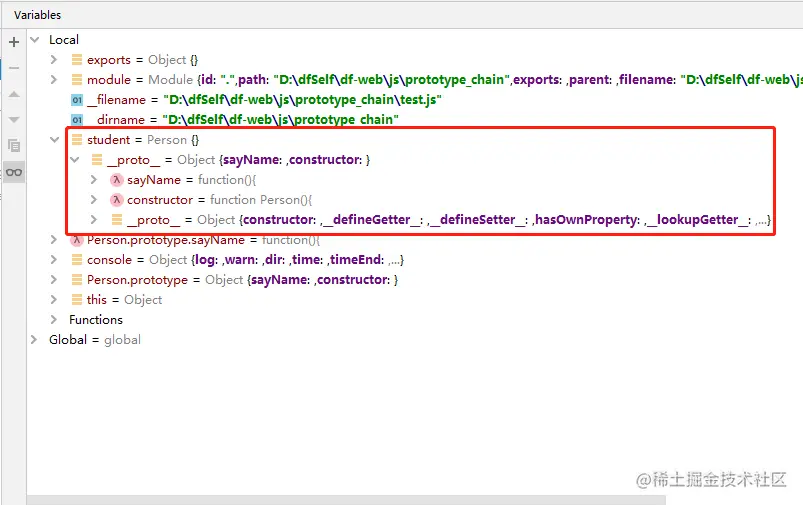Click the object icon beside 'Object {constructor: ,__defineGetter__:'
The width and height of the screenshot is (803, 505).
pyautogui.click(x=117, y=219)
